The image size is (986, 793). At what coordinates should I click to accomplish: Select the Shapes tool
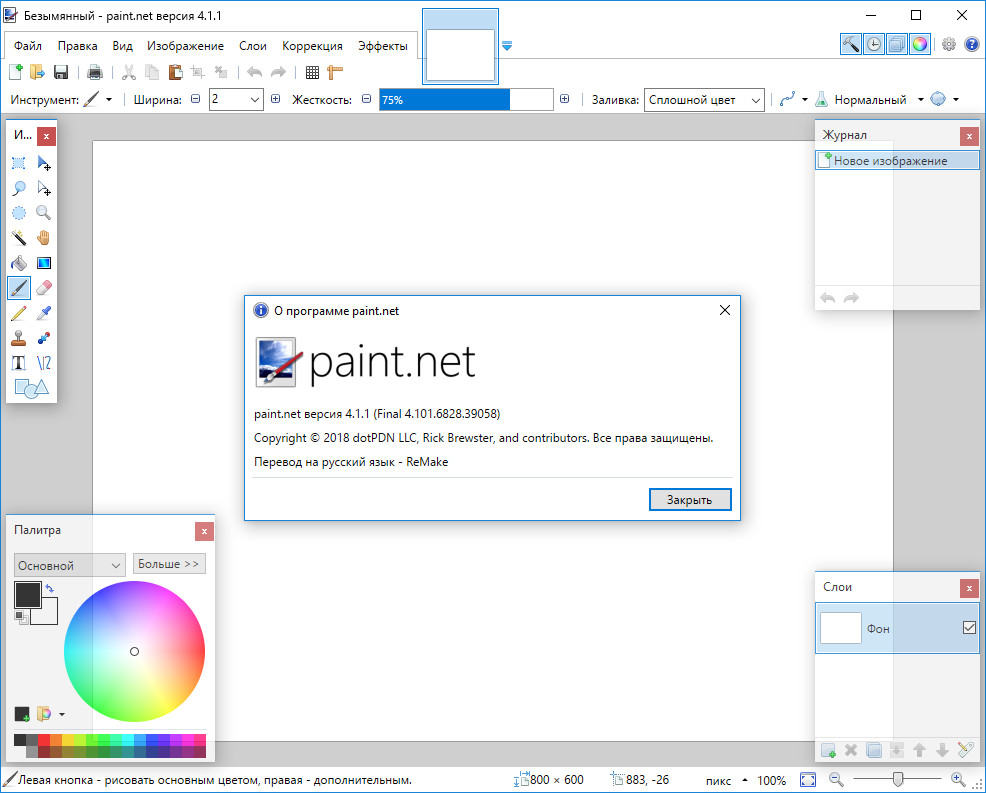[31, 388]
